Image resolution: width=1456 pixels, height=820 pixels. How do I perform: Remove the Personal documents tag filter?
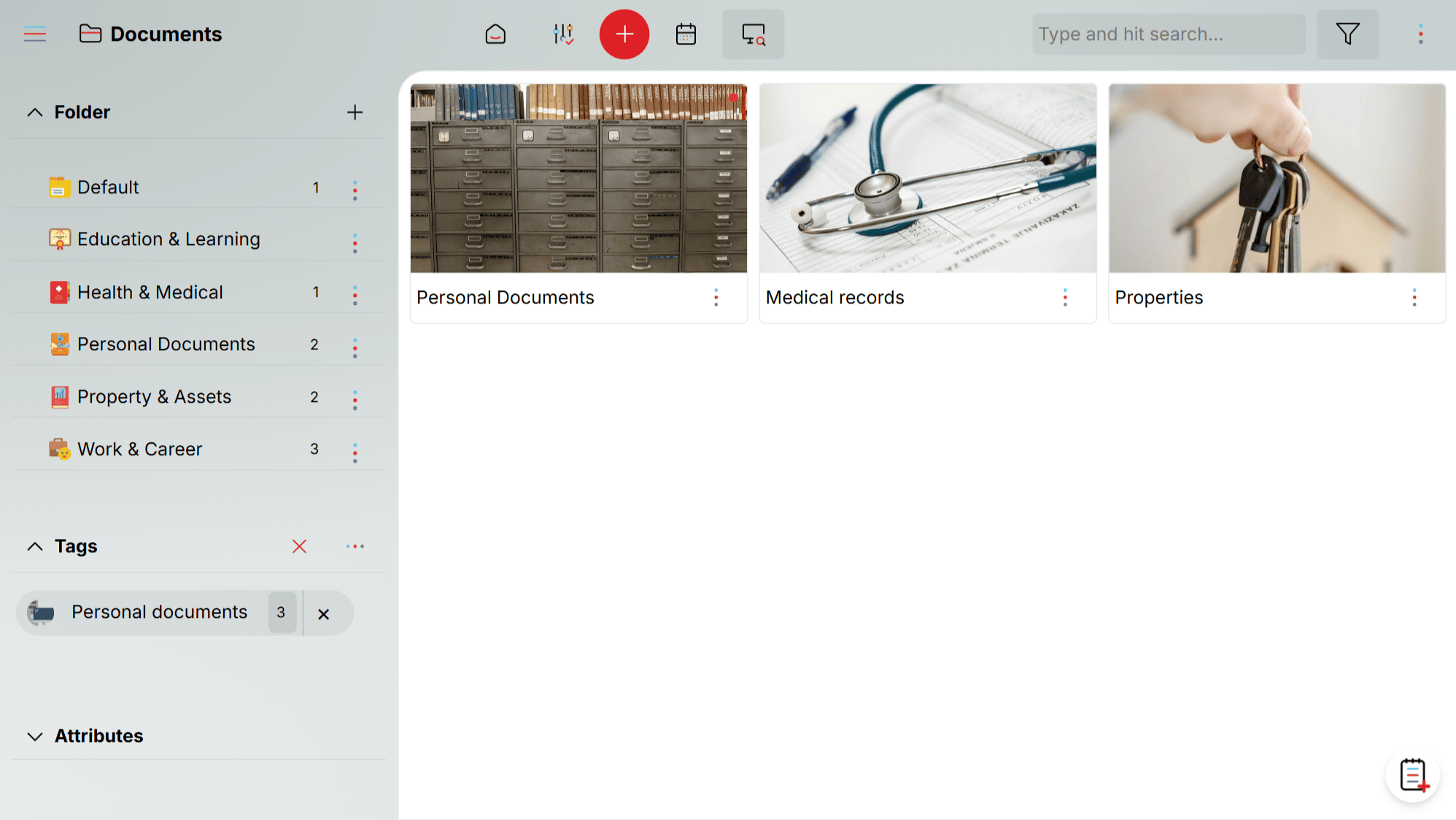point(324,613)
